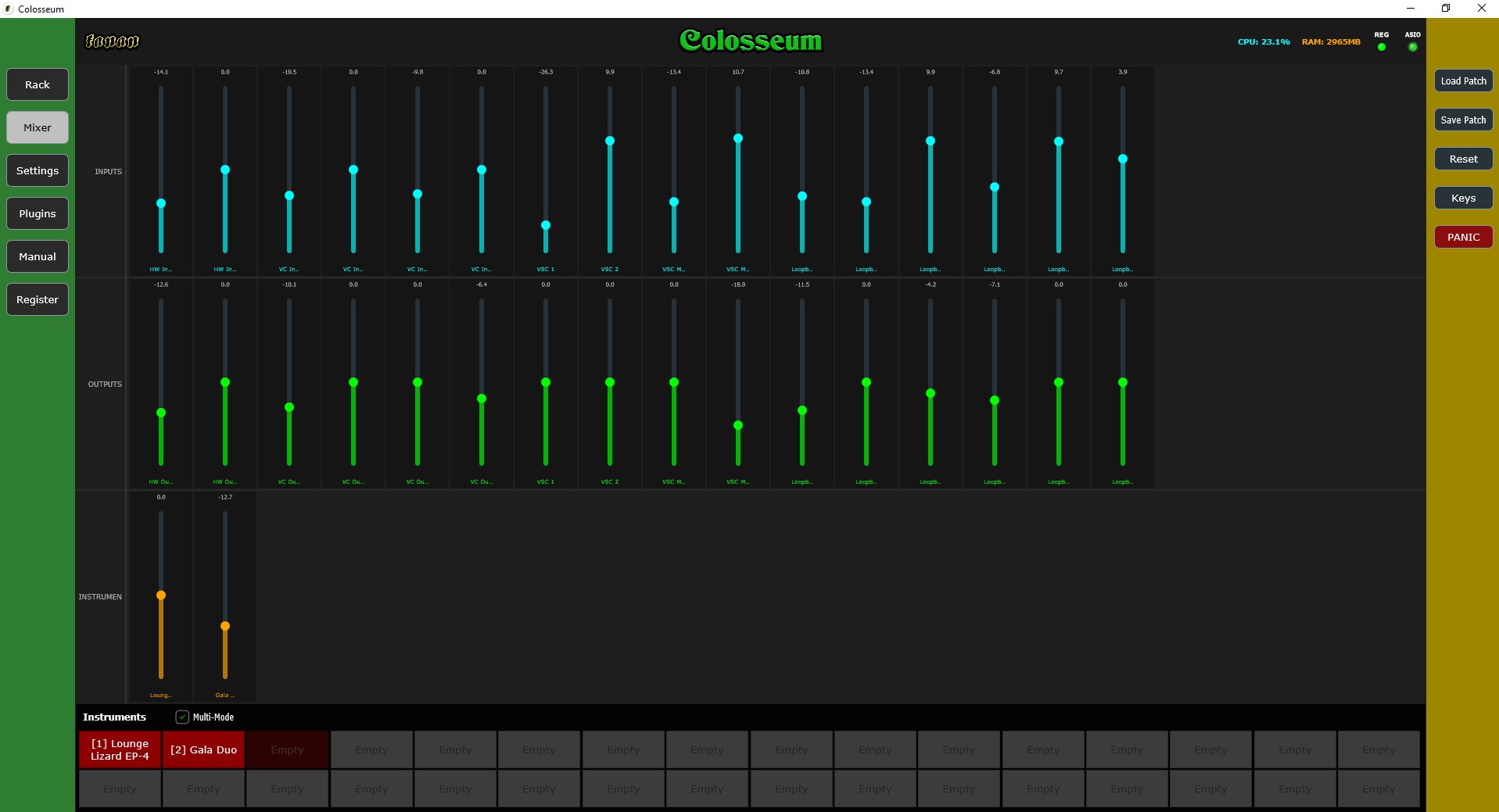The height and width of the screenshot is (812, 1499).
Task: Click the RAM: 2965MB readout
Action: coord(1331,42)
